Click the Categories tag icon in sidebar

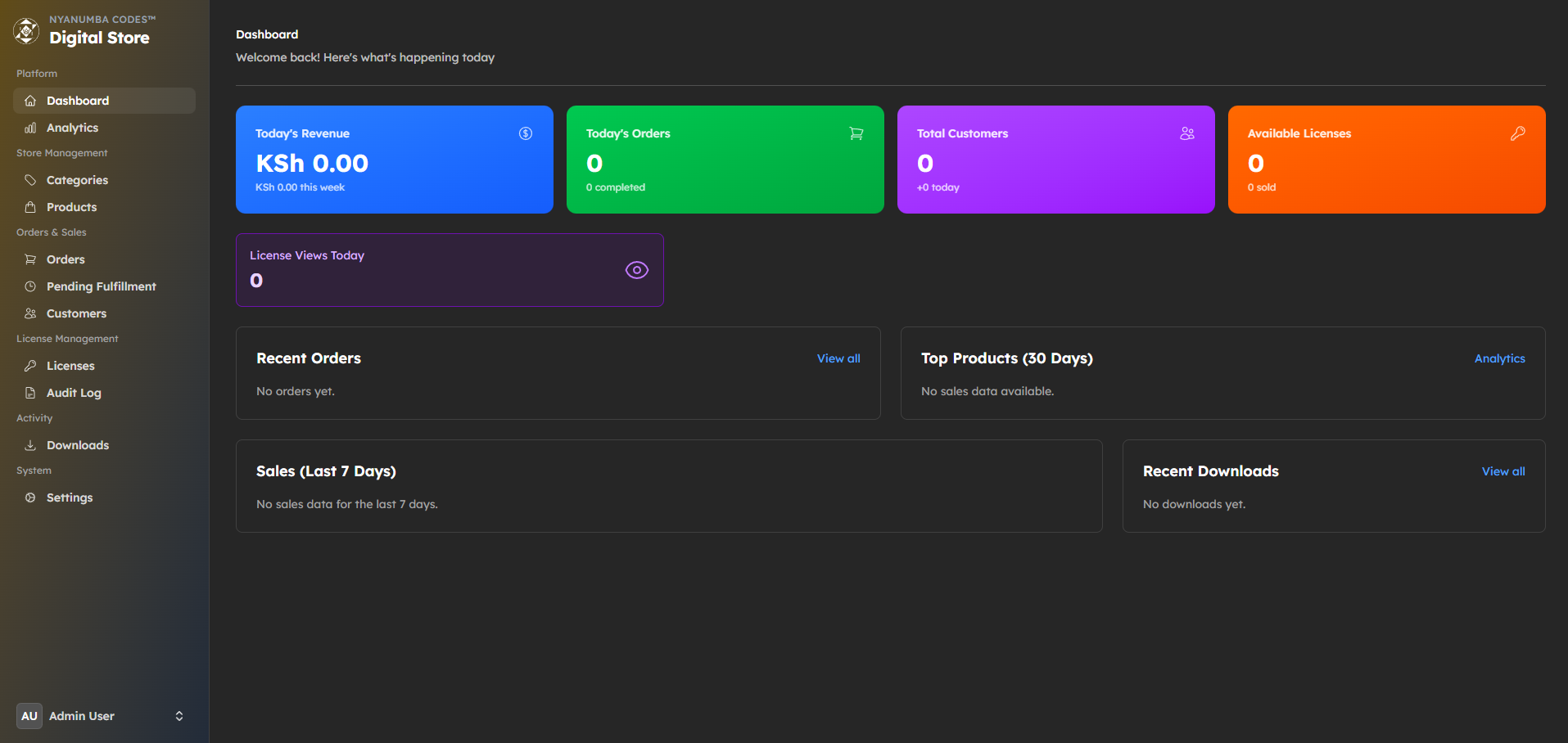[30, 180]
